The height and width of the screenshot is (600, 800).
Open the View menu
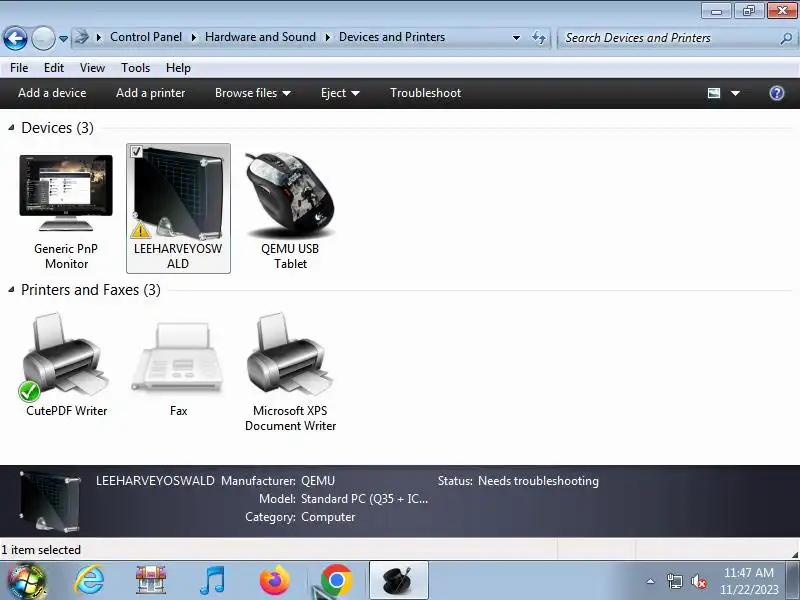click(x=92, y=67)
